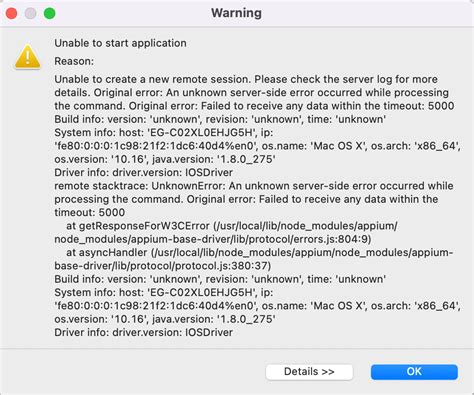The height and width of the screenshot is (395, 474).
Task: Click the green zoom window button
Action: 50,14
